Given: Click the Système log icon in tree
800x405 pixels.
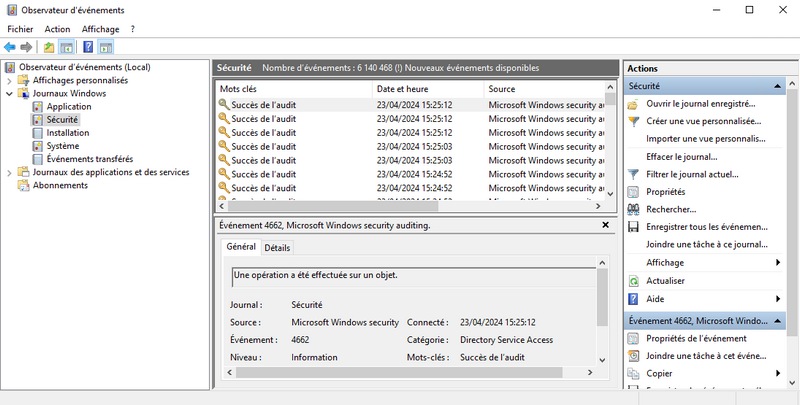Looking at the screenshot, I should (38, 146).
